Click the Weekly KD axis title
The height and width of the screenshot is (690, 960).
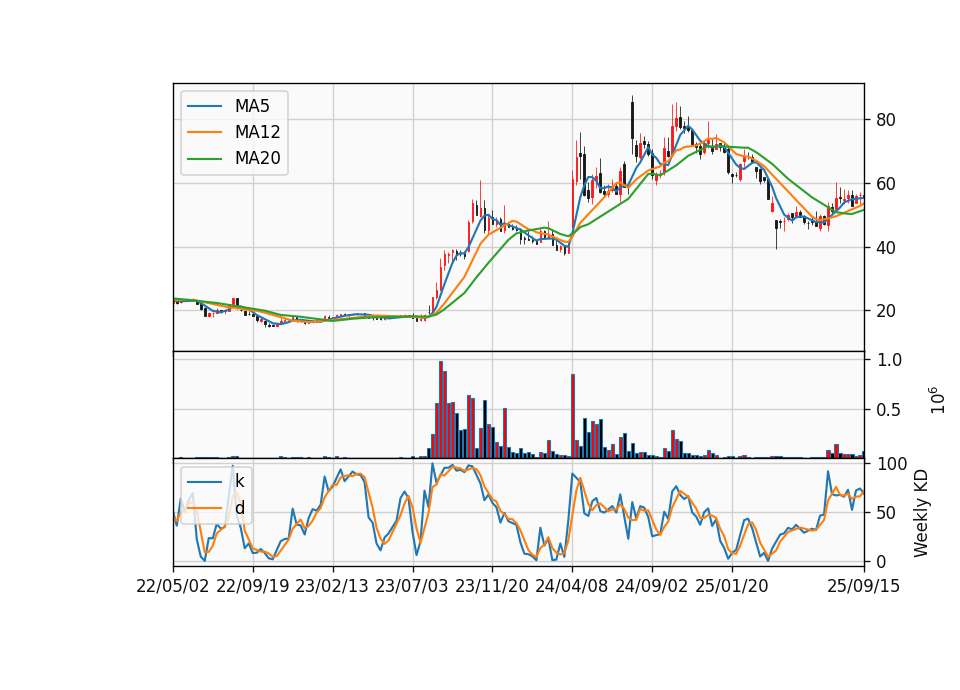(x=921, y=513)
